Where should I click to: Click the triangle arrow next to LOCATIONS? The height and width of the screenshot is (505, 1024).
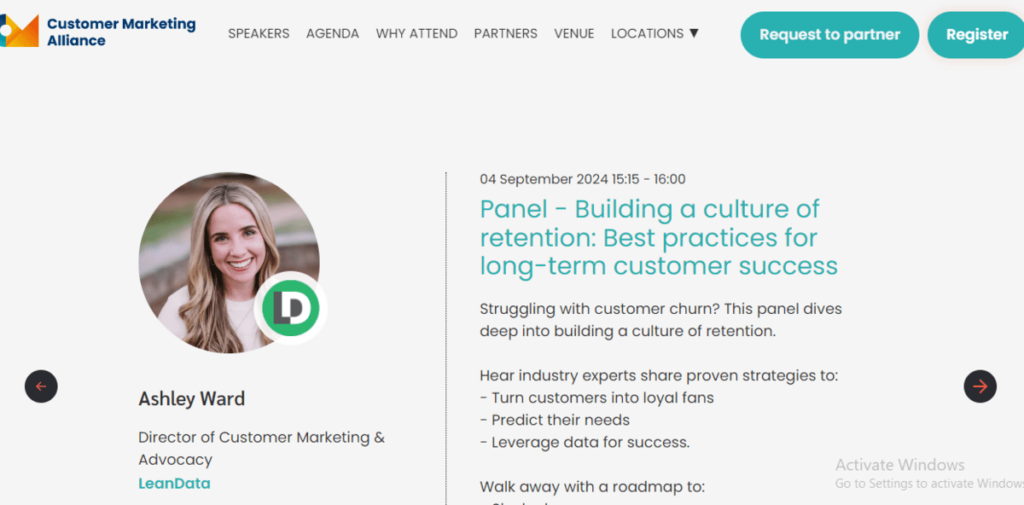(x=694, y=33)
